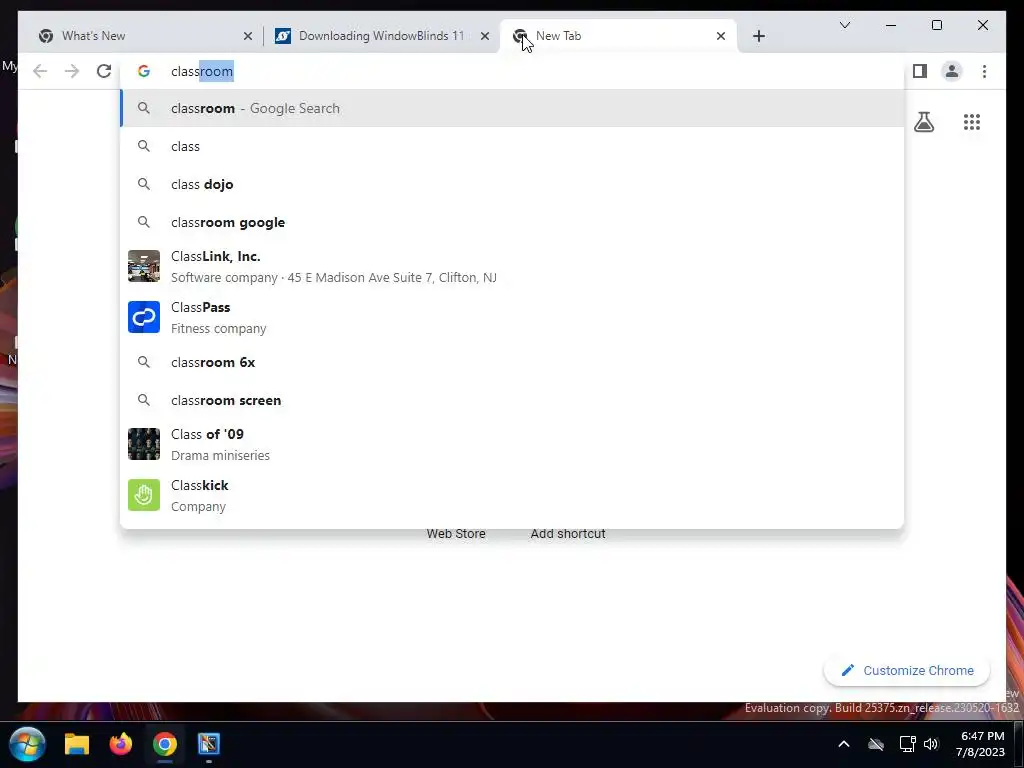
Task: Choose the classroom - Google Search suggestion
Action: pyautogui.click(x=512, y=108)
